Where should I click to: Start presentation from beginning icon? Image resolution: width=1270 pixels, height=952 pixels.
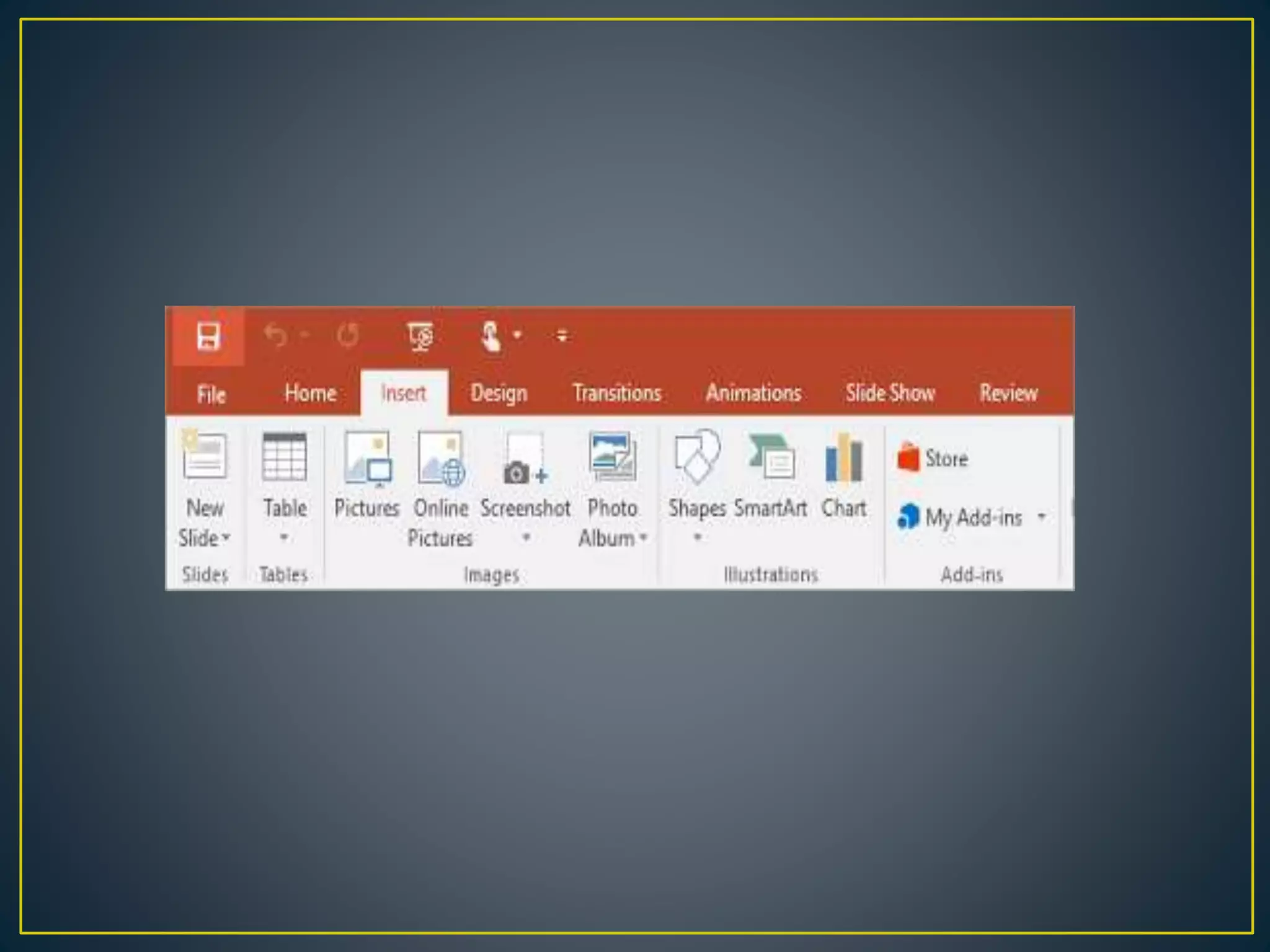pos(421,337)
